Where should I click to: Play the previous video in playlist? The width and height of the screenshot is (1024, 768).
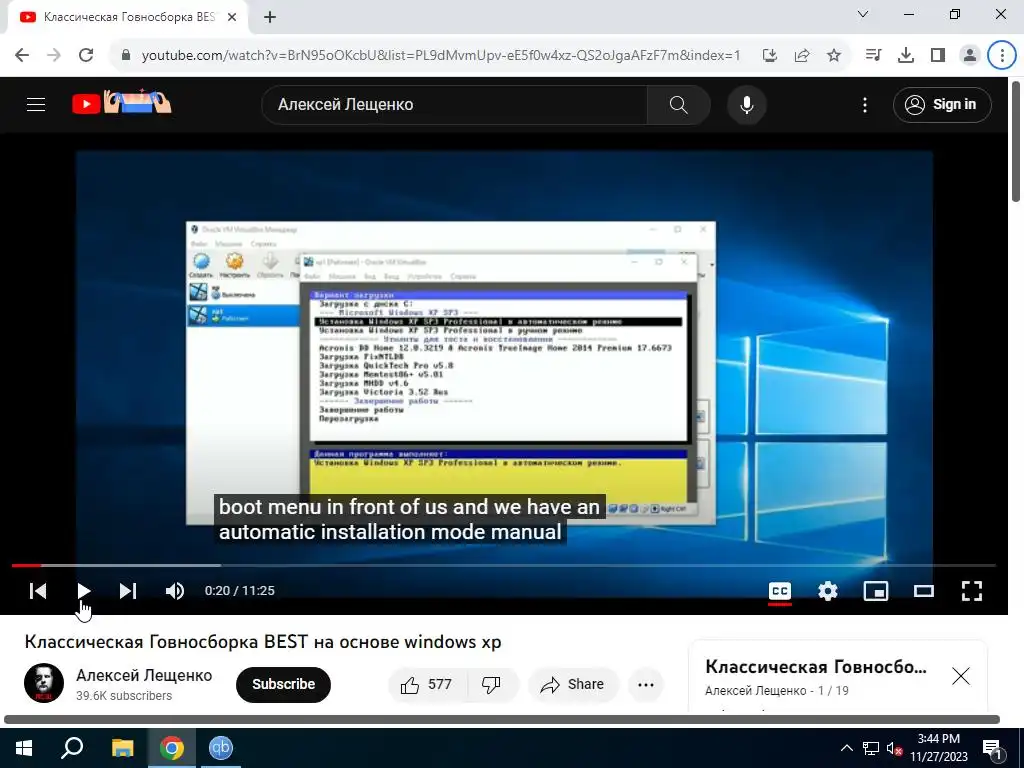[x=38, y=591]
